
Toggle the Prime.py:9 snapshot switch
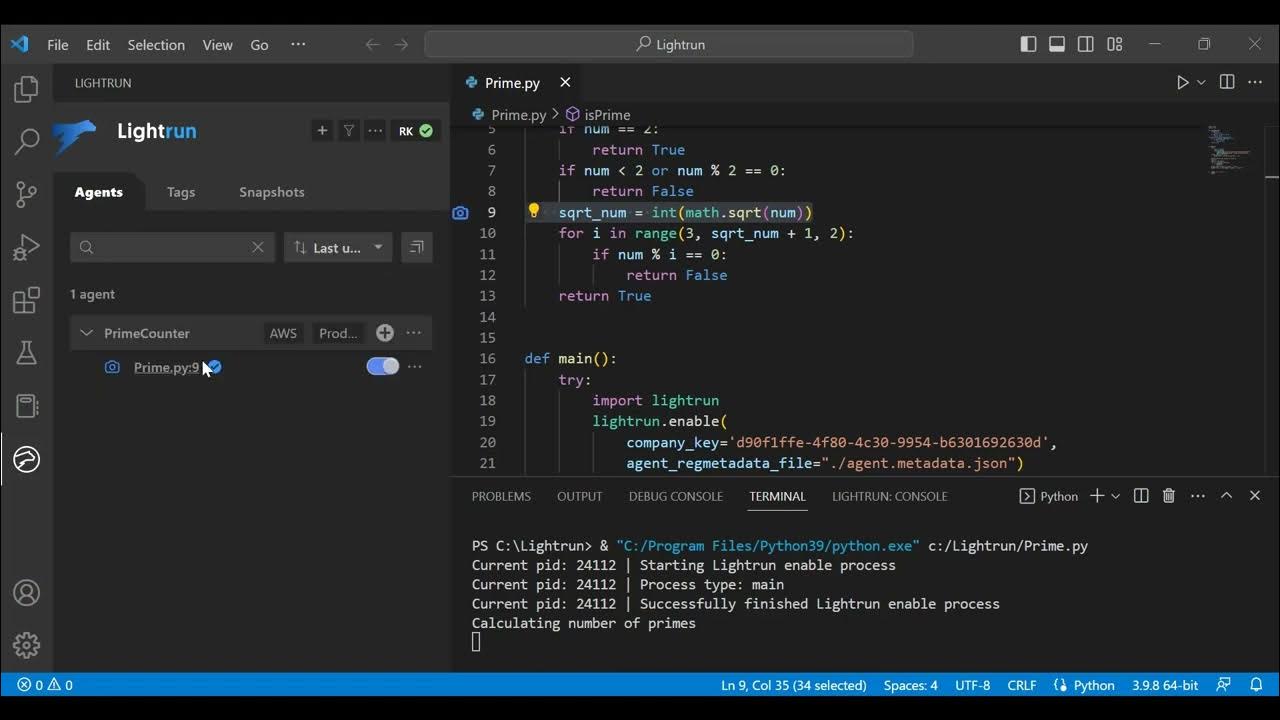pos(383,367)
